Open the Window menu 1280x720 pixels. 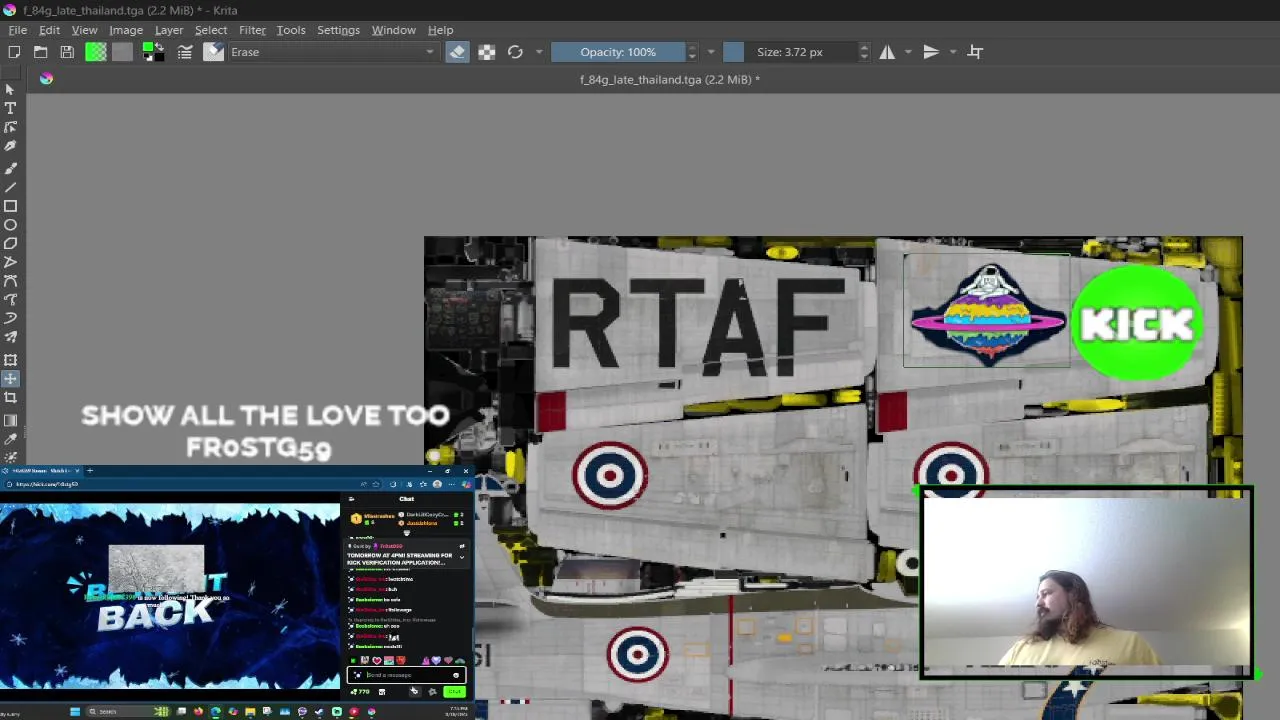pos(394,30)
